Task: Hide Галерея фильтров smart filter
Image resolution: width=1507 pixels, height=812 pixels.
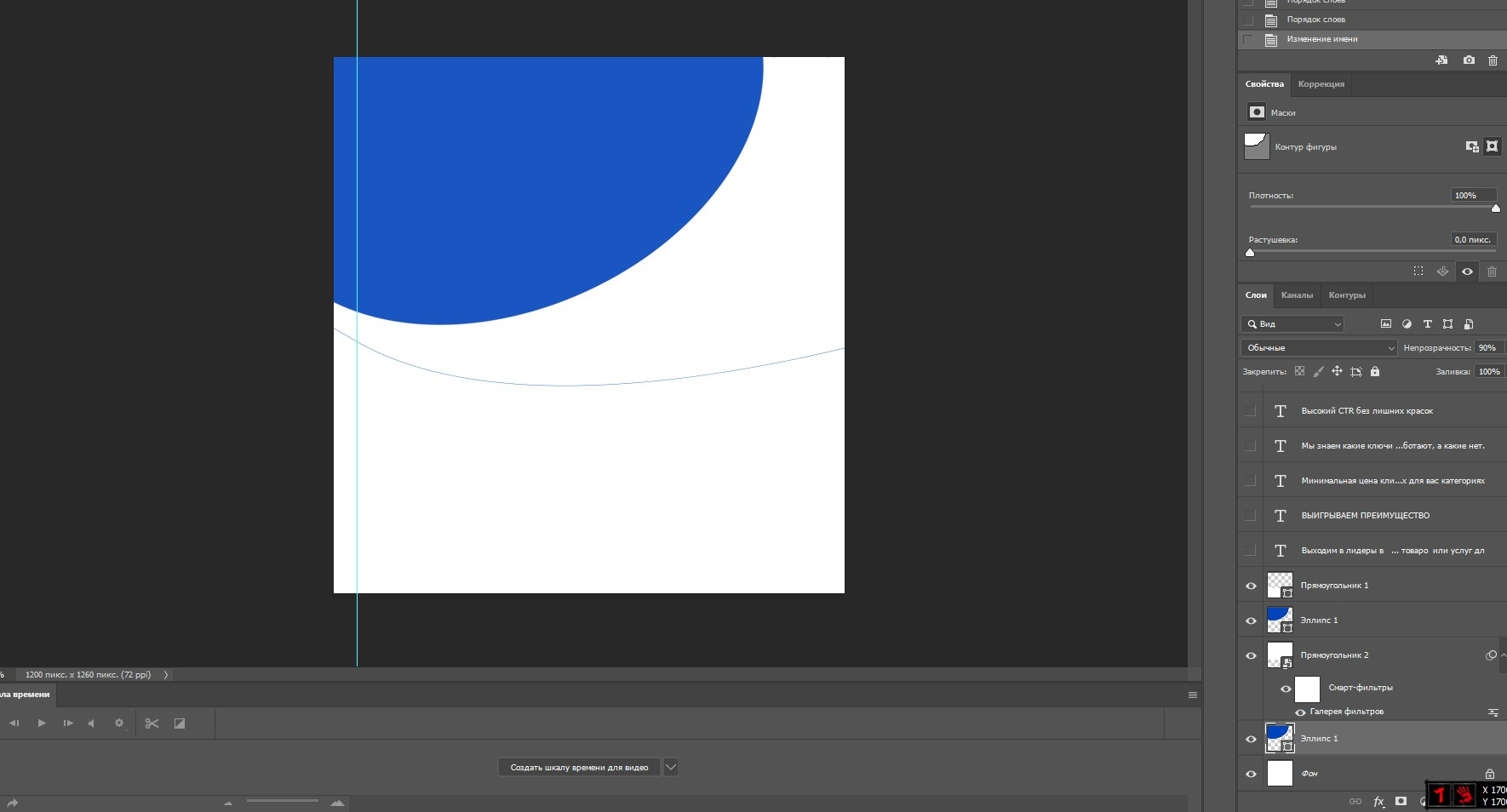Action: point(1300,712)
